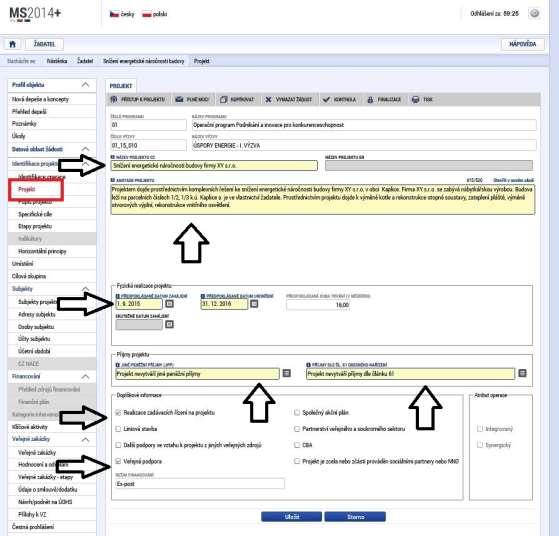
Task: Click the Uložit button
Action: click(x=291, y=517)
